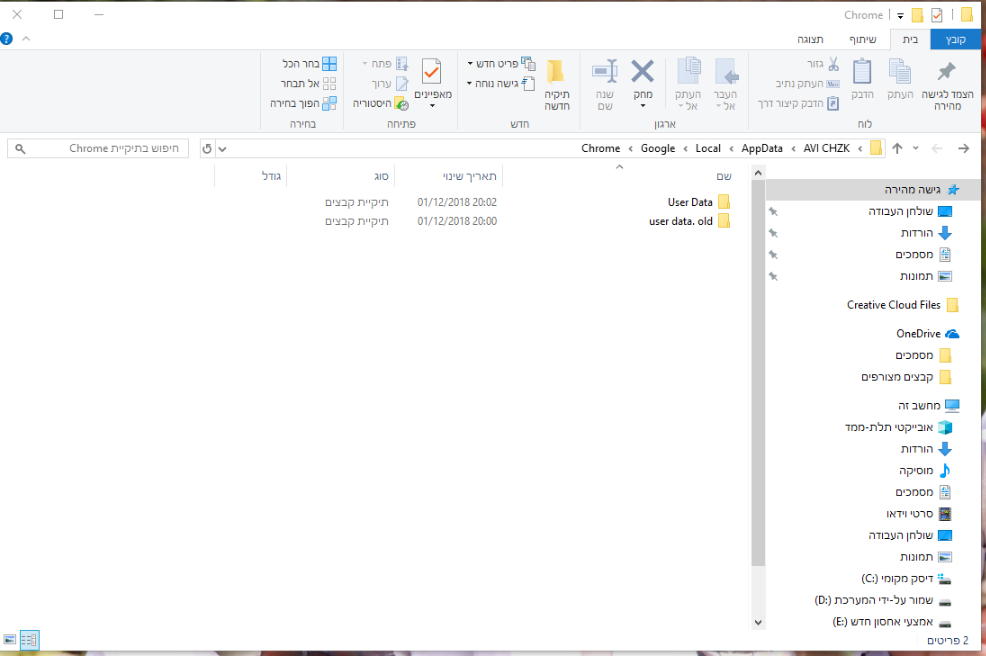Collapse the ribbon with the chevron
The height and width of the screenshot is (656, 986).
[x=26, y=39]
